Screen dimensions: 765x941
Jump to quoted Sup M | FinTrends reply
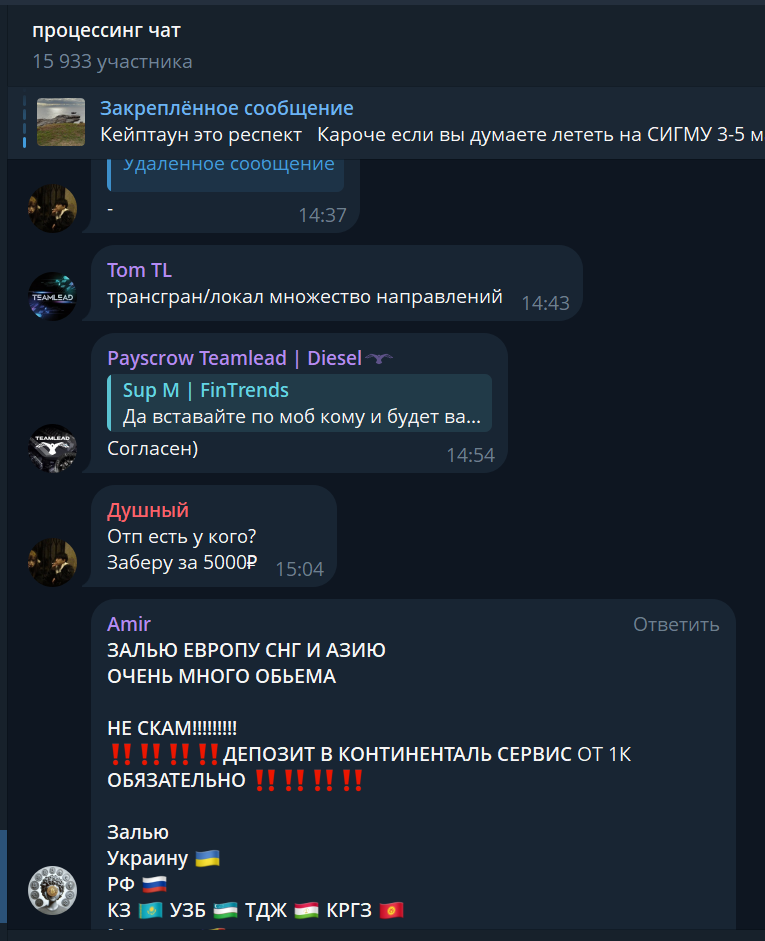(x=299, y=403)
